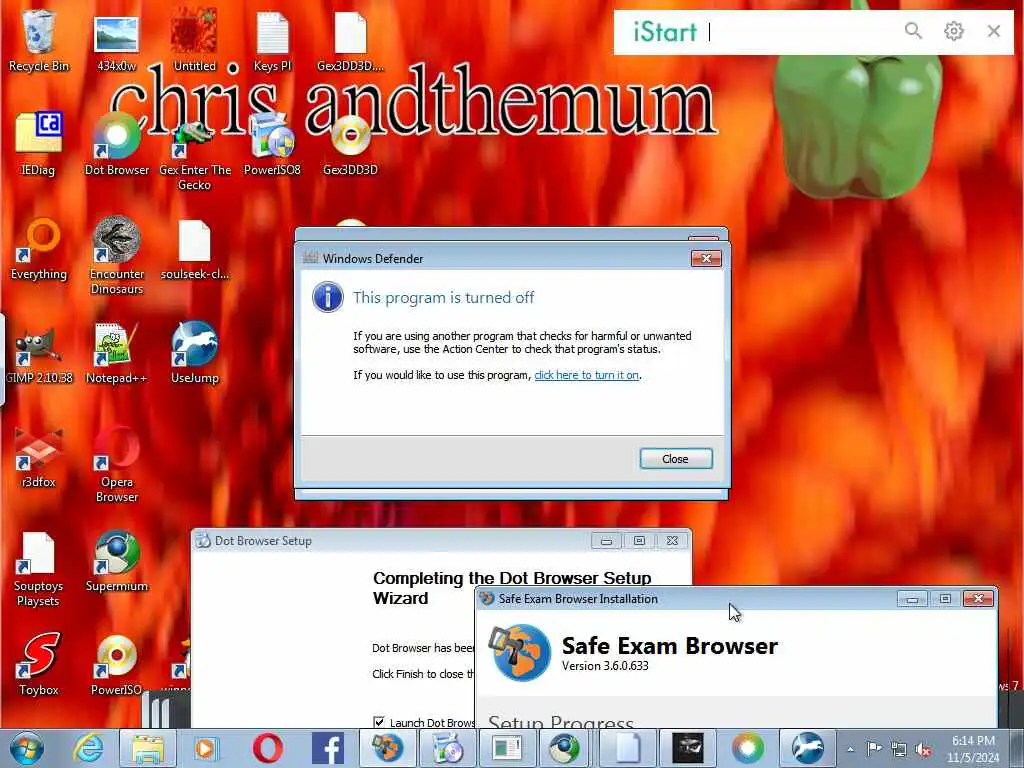Open Windows Explorer from taskbar

click(148, 748)
